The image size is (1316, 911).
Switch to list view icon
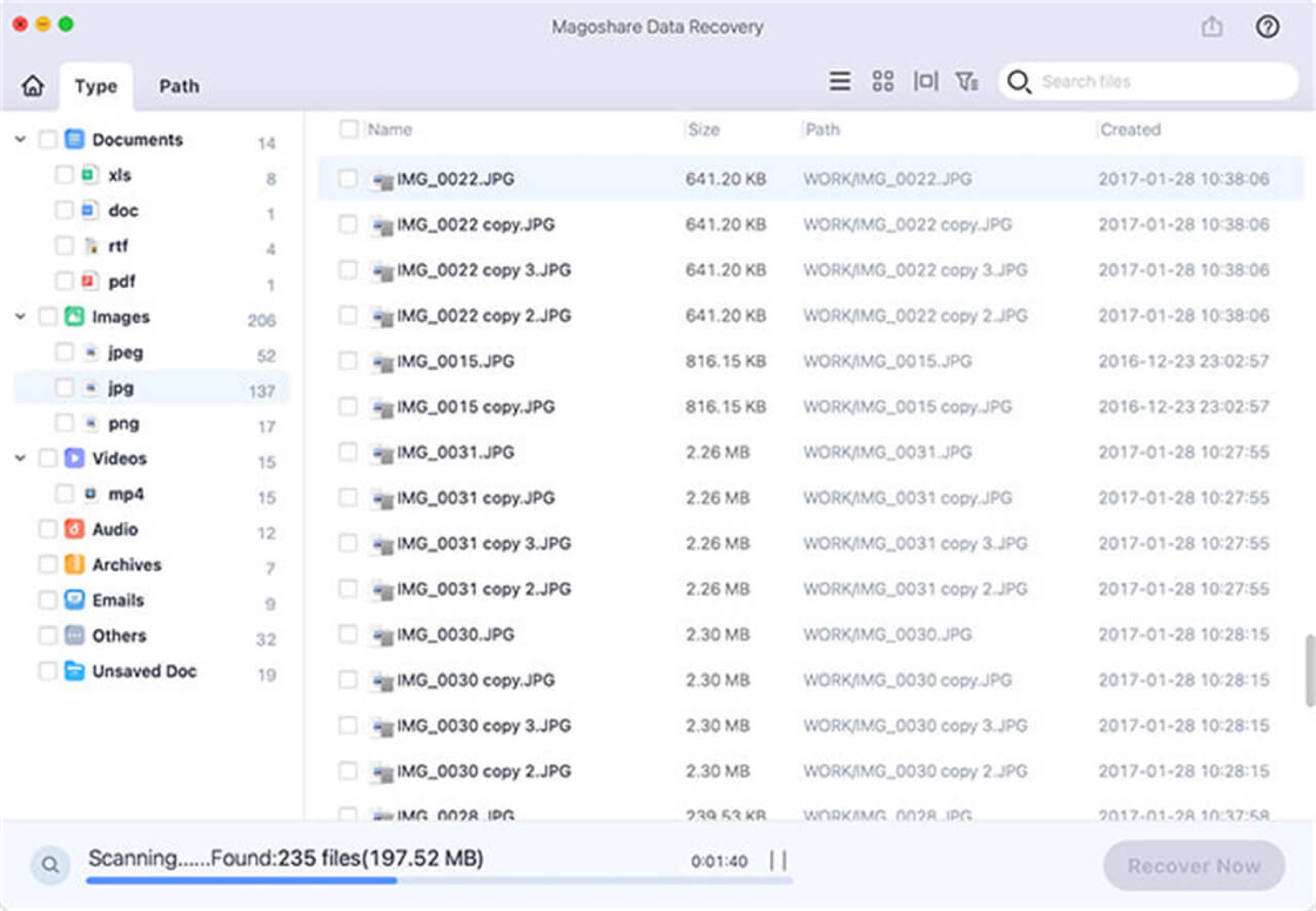[839, 81]
